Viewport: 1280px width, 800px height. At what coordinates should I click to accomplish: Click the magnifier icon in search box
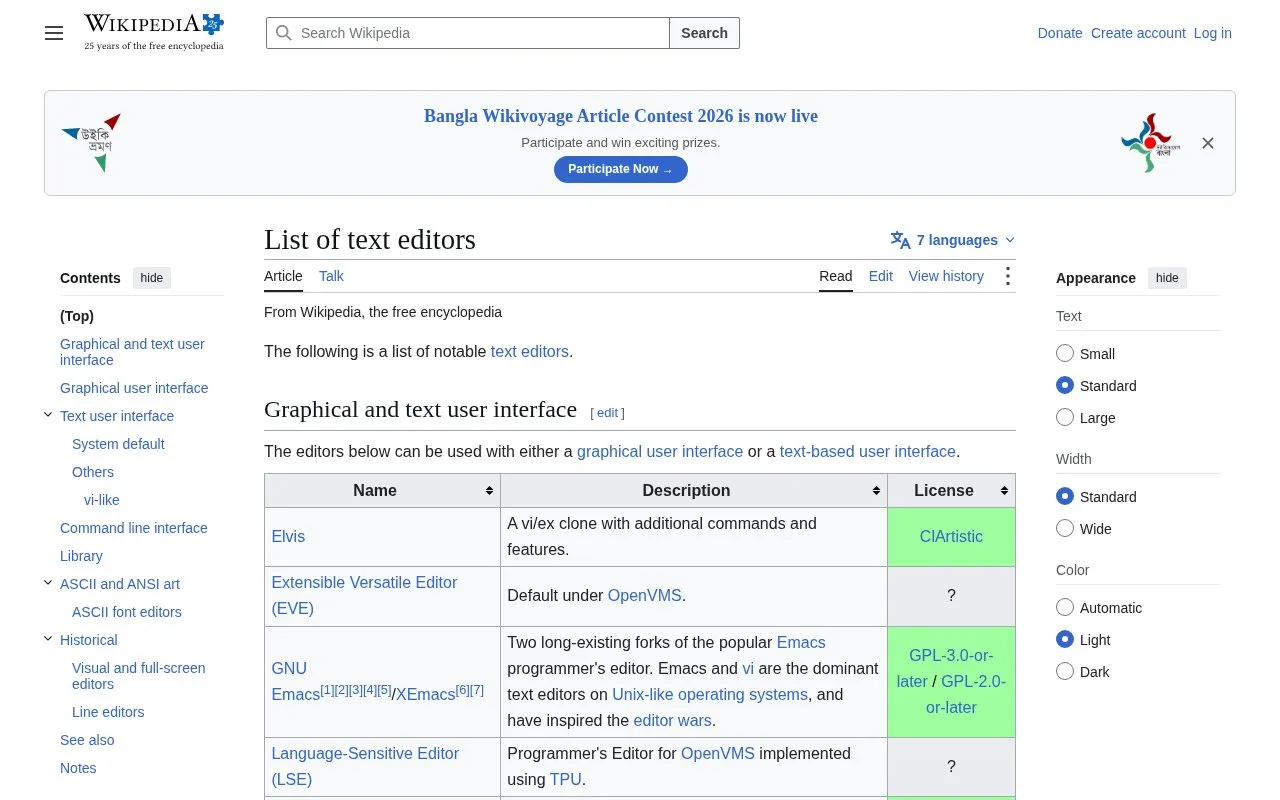coord(284,33)
